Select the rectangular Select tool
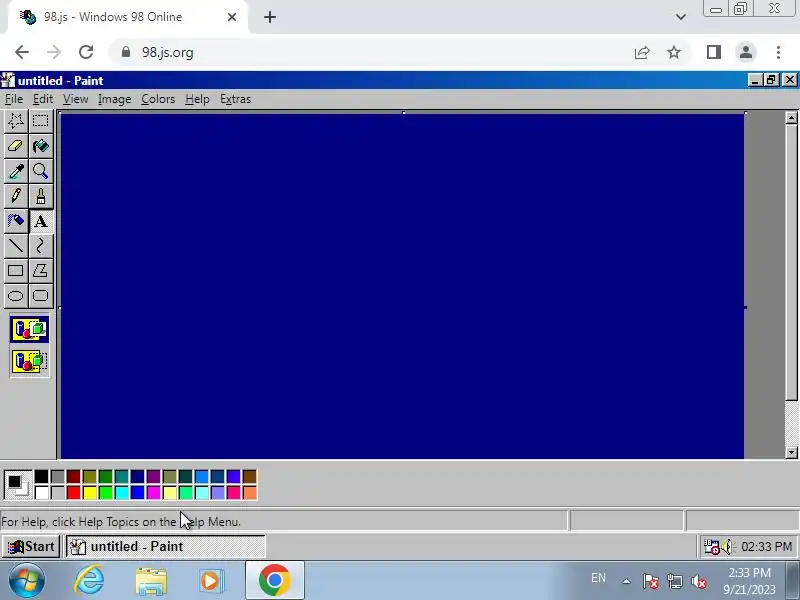 (41, 121)
